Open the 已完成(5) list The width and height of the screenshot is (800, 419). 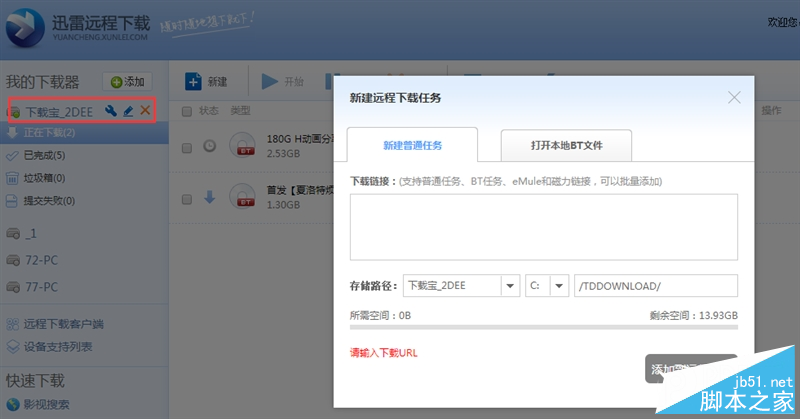pos(44,155)
